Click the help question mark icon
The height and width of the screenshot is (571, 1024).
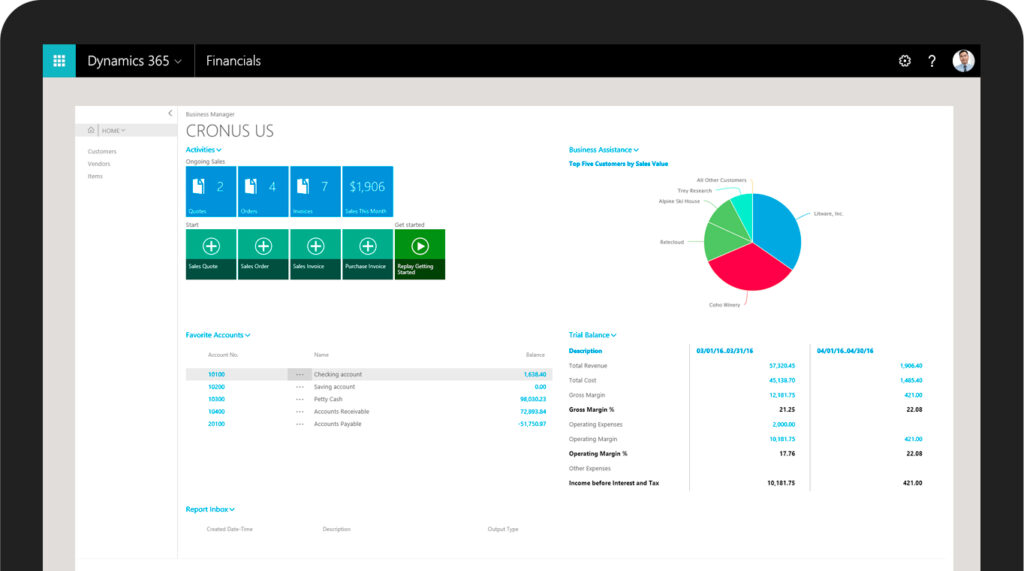tap(932, 61)
